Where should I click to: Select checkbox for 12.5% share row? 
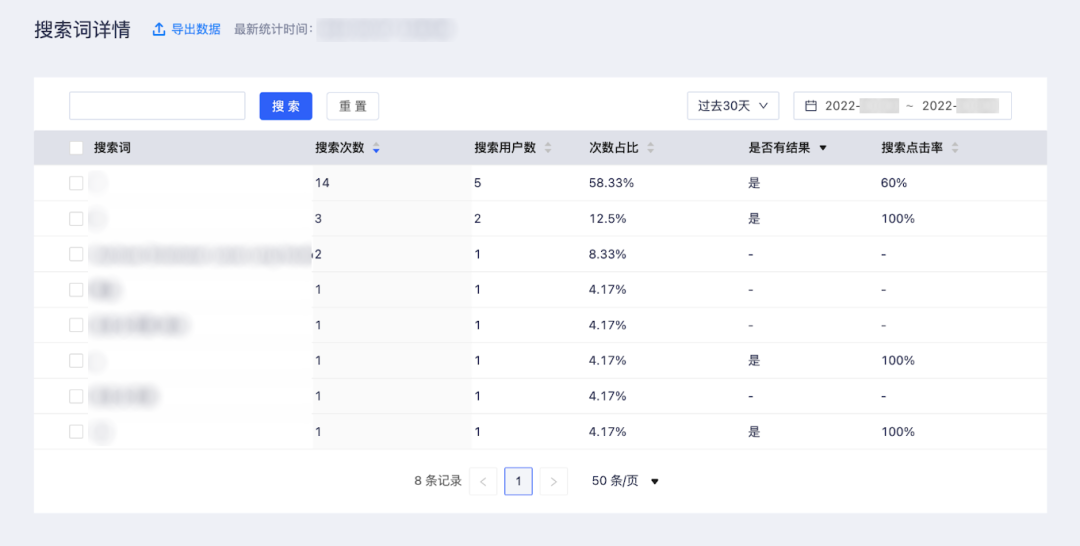pos(76,219)
